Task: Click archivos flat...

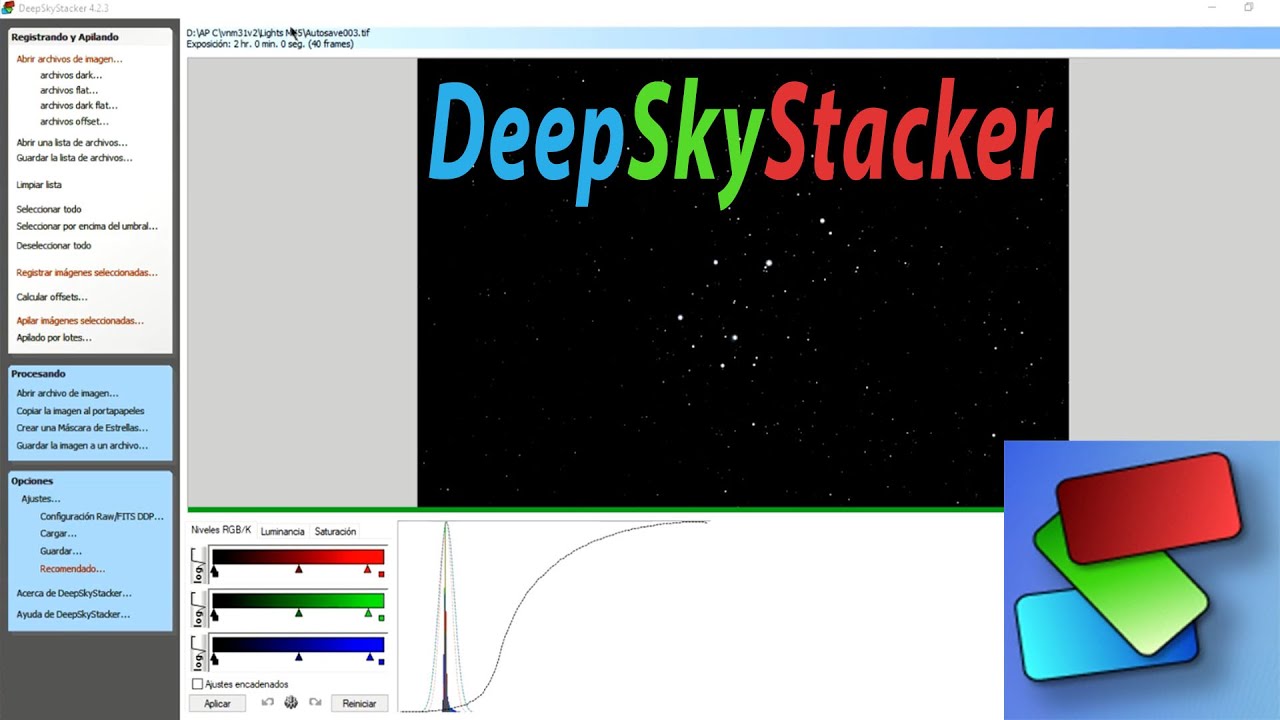Action: pyautogui.click(x=69, y=90)
